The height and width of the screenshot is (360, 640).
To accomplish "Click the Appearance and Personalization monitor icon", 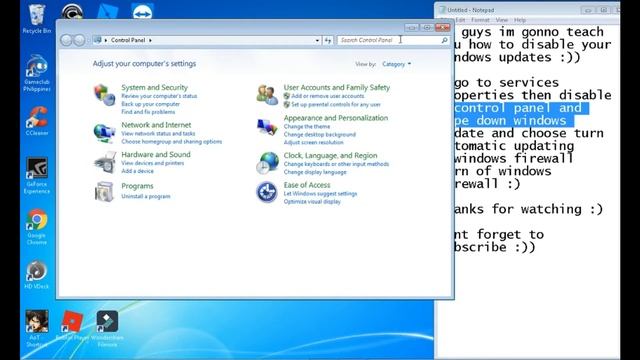I will click(x=267, y=127).
